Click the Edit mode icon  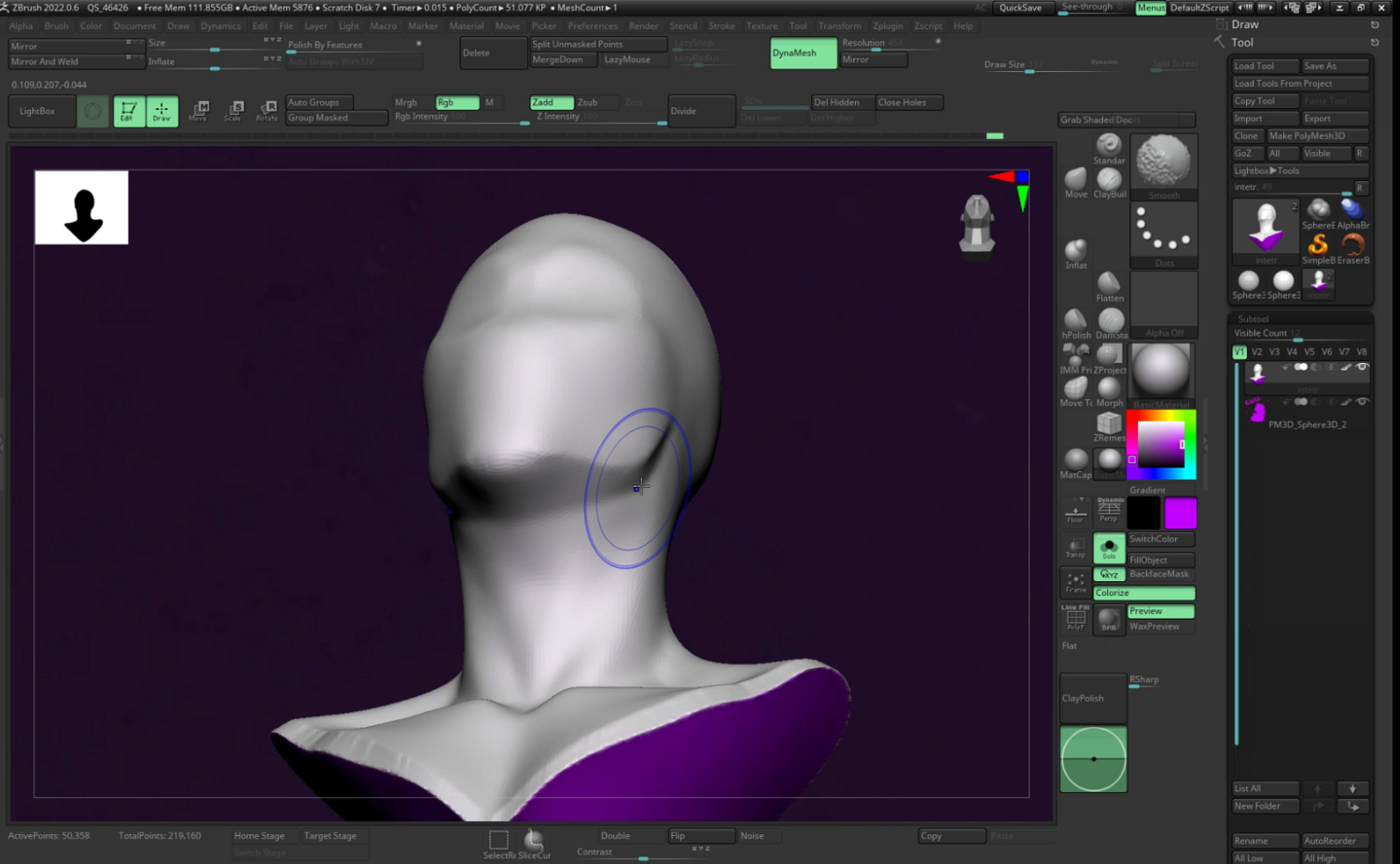(x=129, y=112)
